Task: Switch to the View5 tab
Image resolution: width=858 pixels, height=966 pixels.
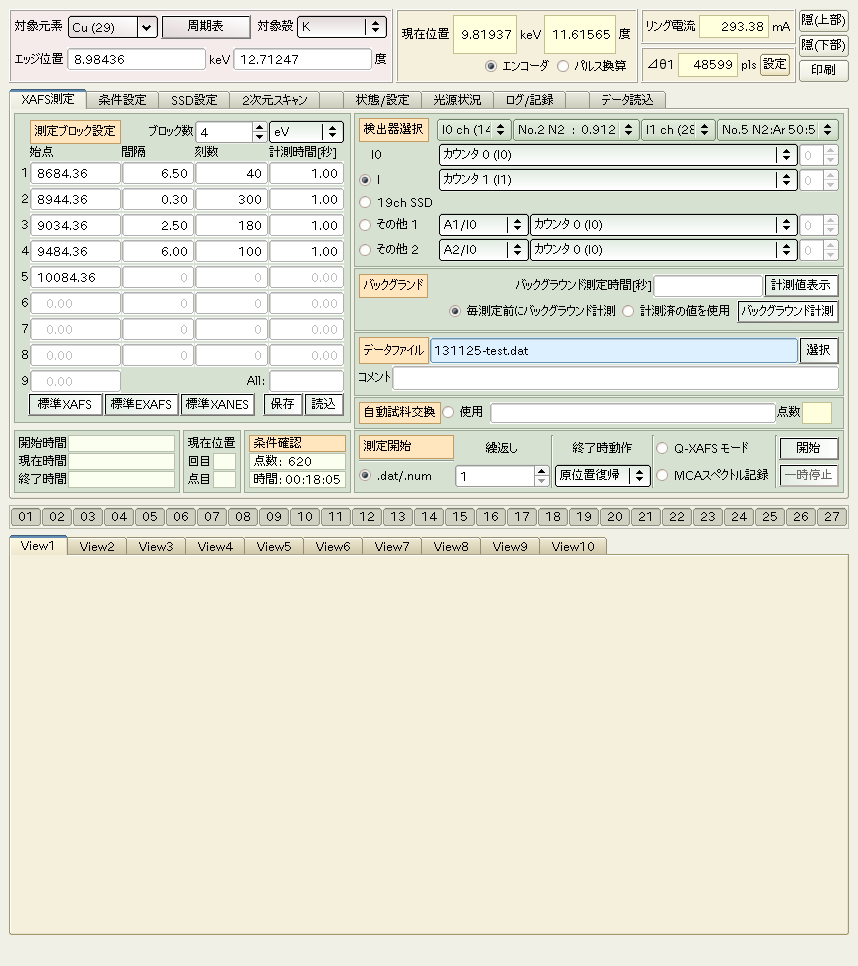Action: [274, 546]
